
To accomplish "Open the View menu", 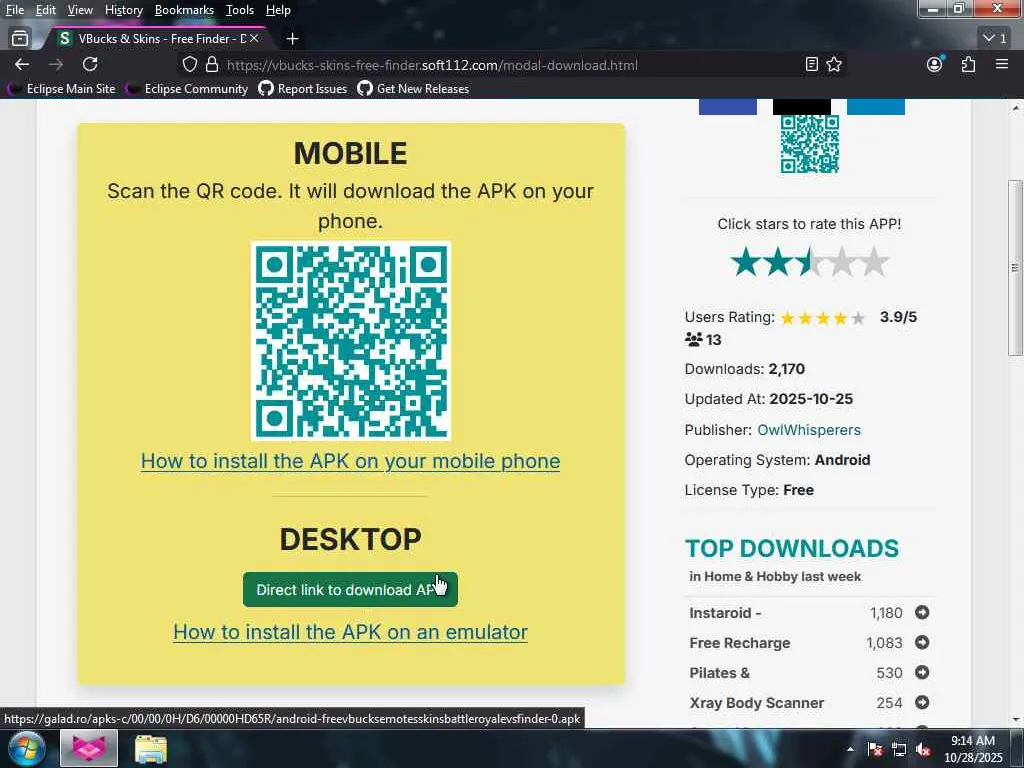I will coord(80,10).
